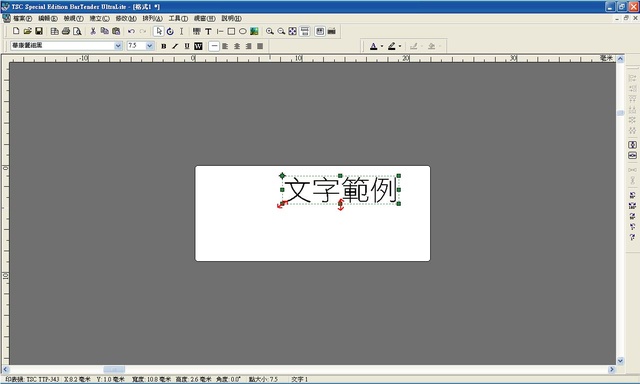The image size is (640, 384).
Task: Undo the last action
Action: click(131, 31)
